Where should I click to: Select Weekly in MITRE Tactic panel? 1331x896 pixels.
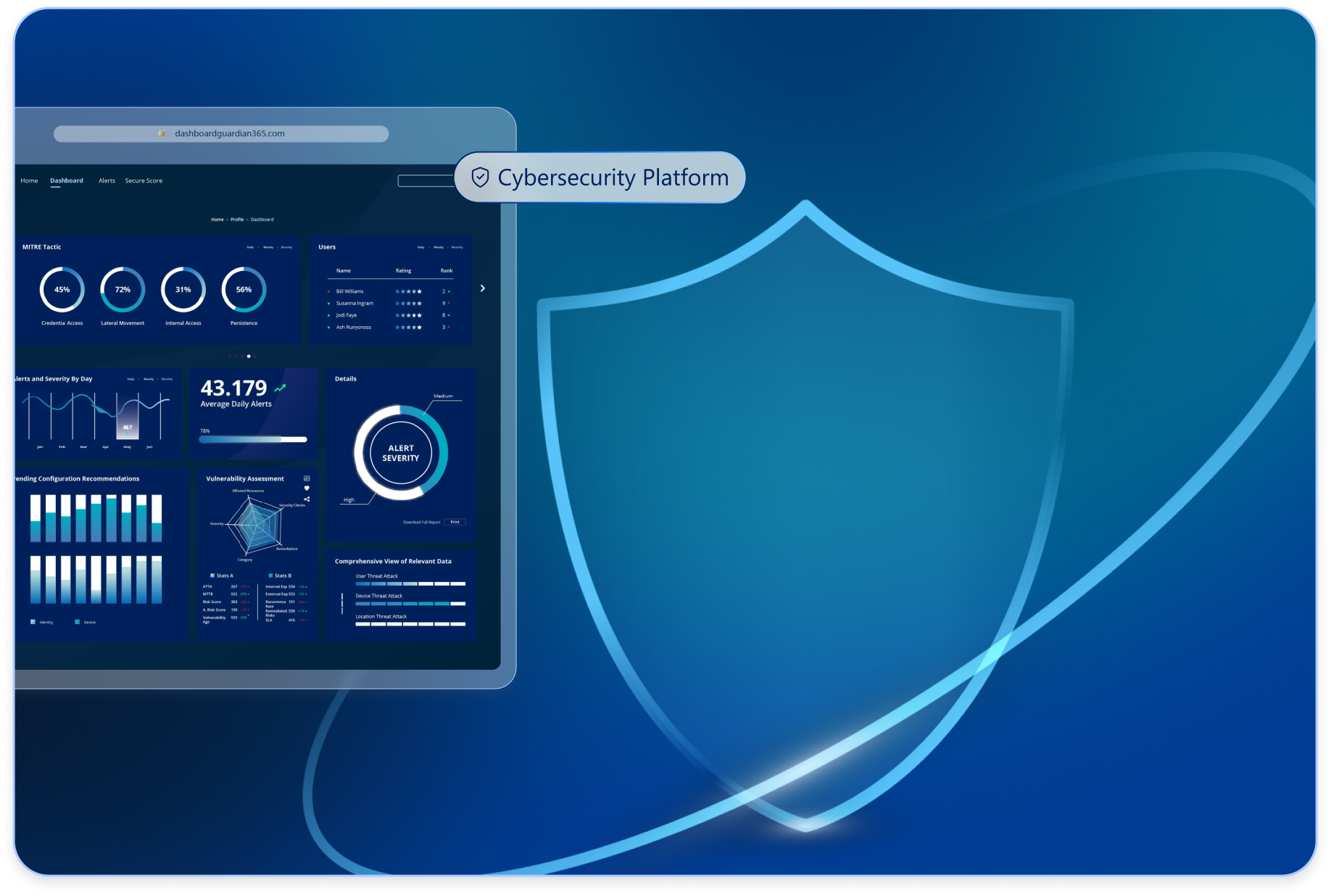[x=268, y=247]
